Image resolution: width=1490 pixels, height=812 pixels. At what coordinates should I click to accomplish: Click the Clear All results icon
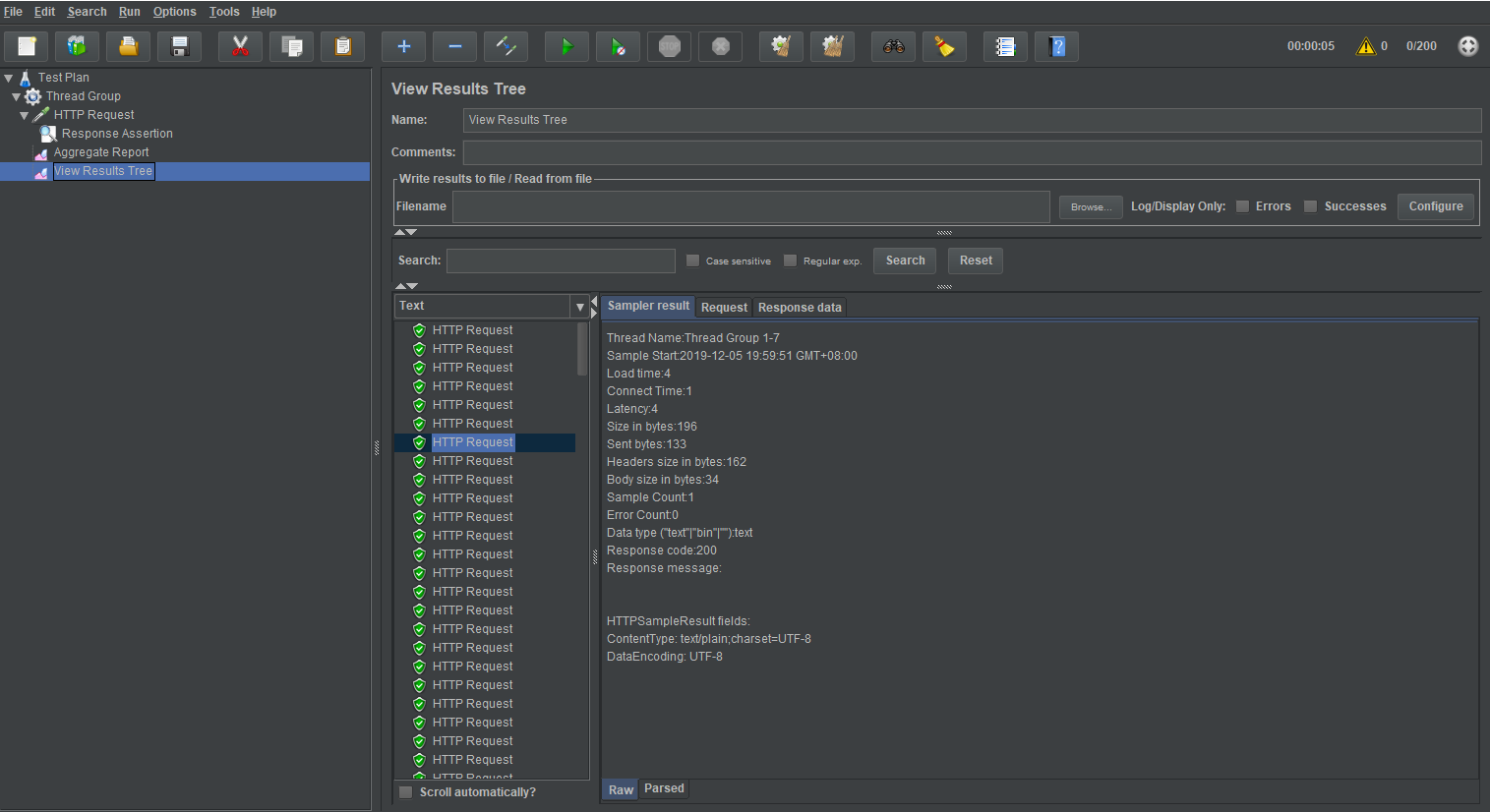coord(832,46)
